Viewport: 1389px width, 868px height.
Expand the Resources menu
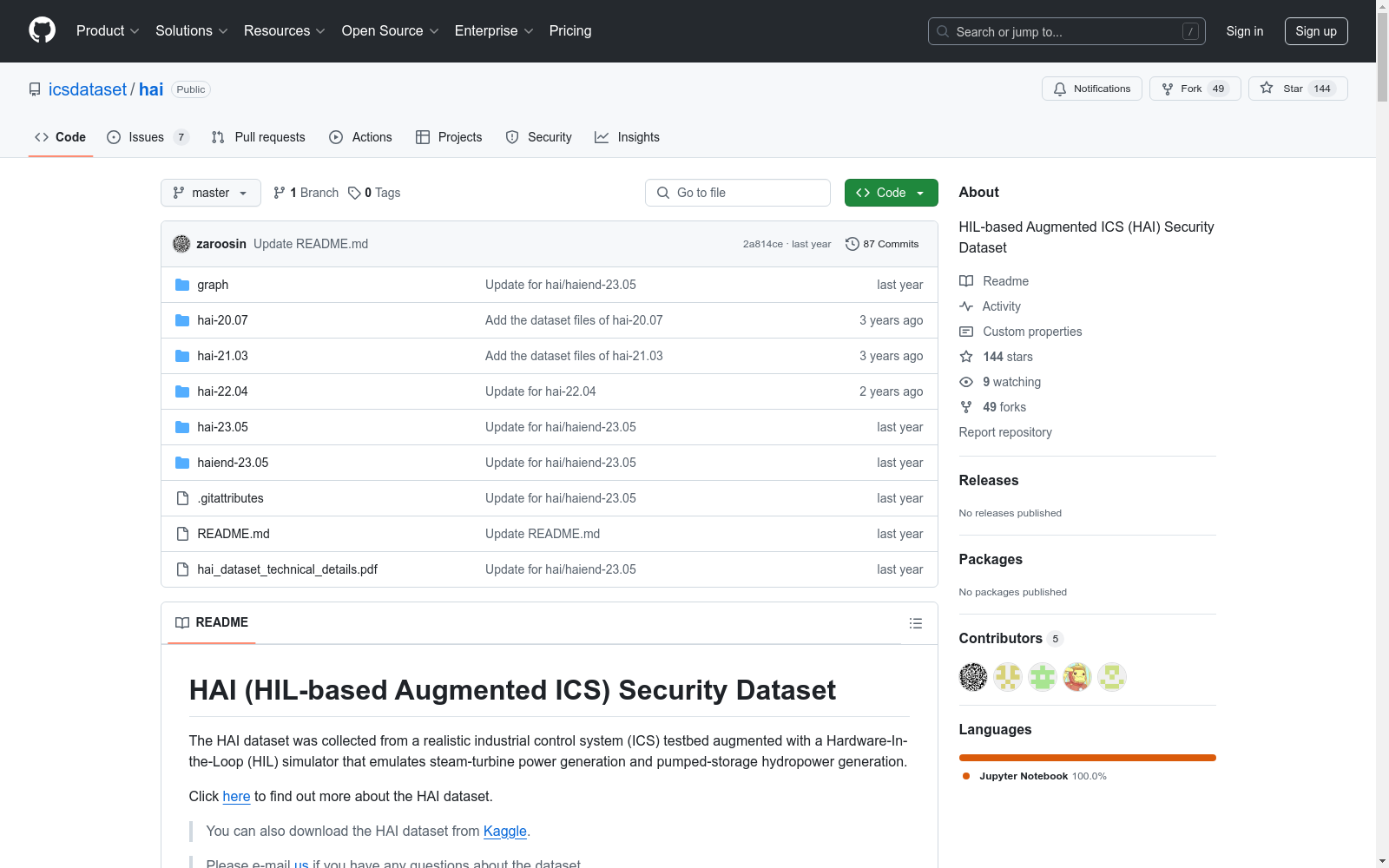(285, 30)
